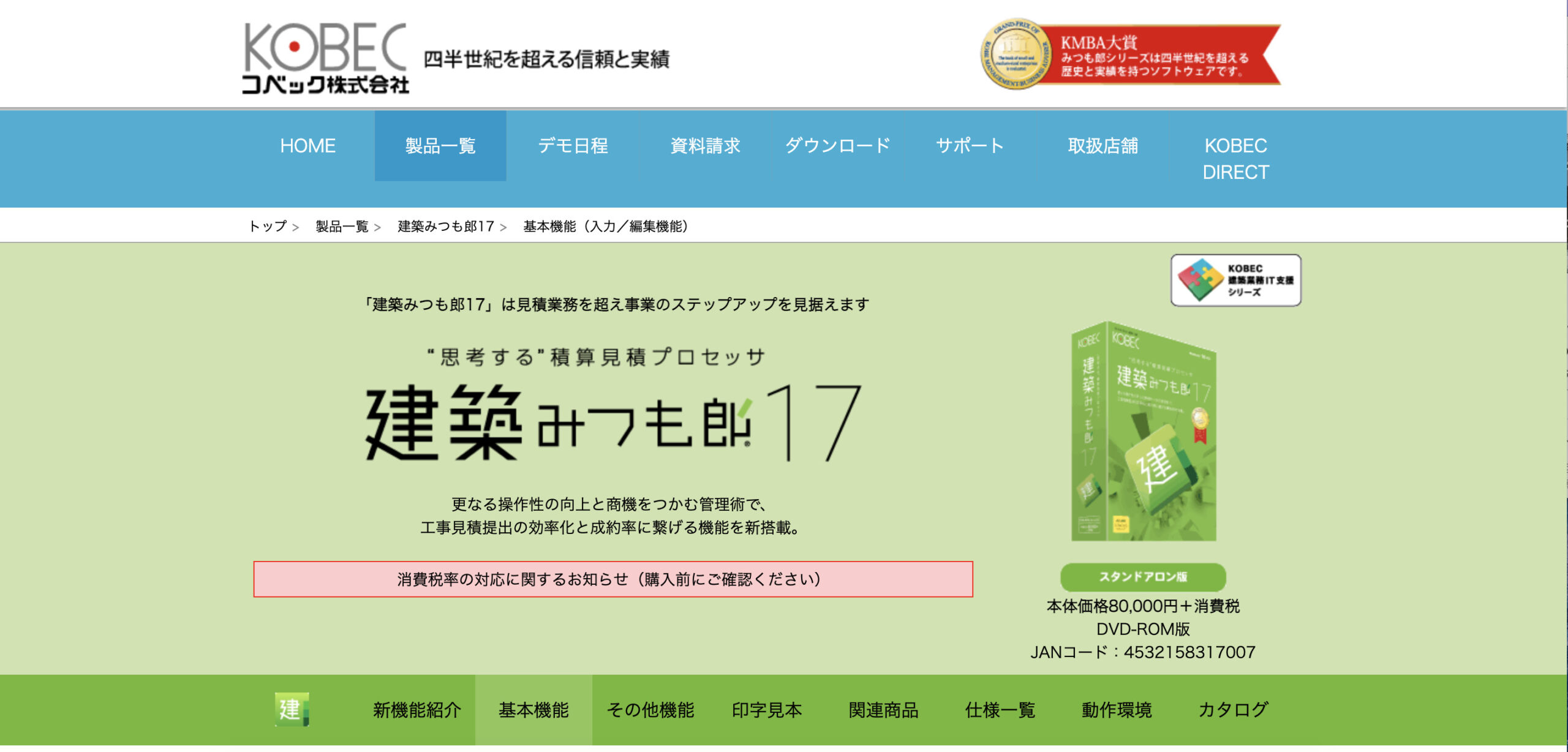The image size is (1568, 752).
Task: Click the スタンドアロン版 green label
Action: pyautogui.click(x=1143, y=577)
